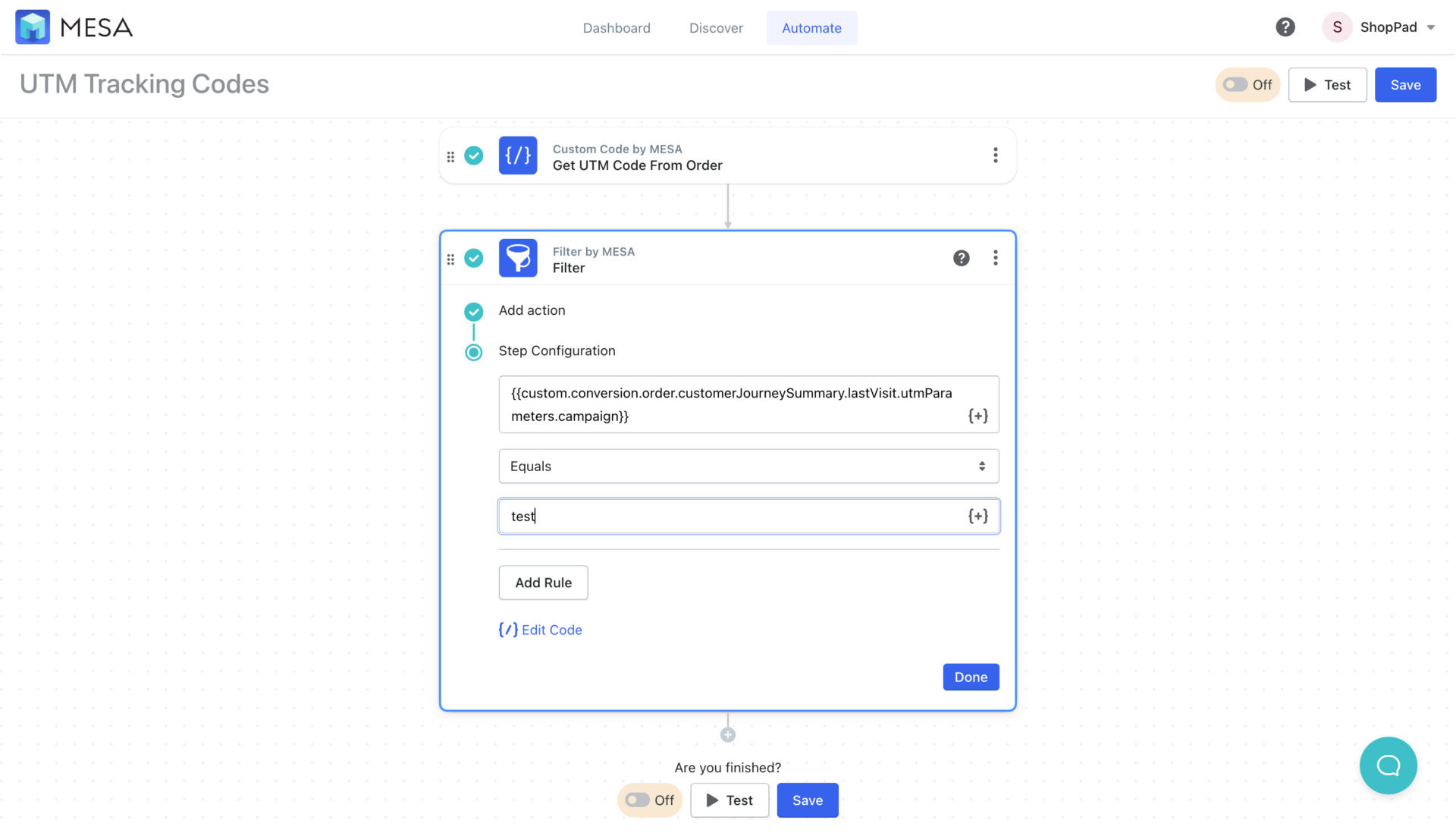The height and width of the screenshot is (833, 1456).
Task: Click the plus icon below the Filter step
Action: [727, 734]
